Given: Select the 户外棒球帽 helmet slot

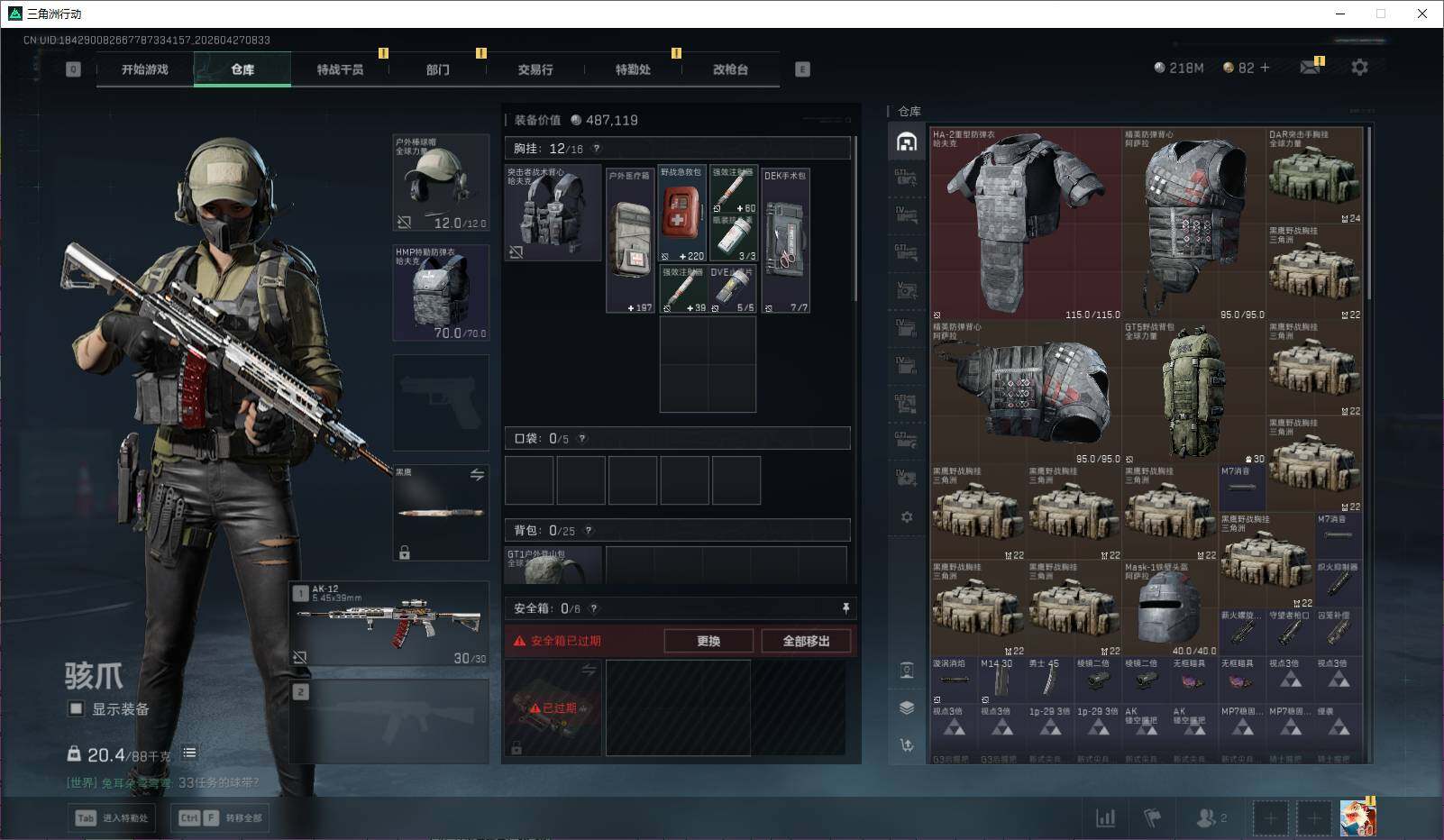Looking at the screenshot, I should click(x=441, y=183).
